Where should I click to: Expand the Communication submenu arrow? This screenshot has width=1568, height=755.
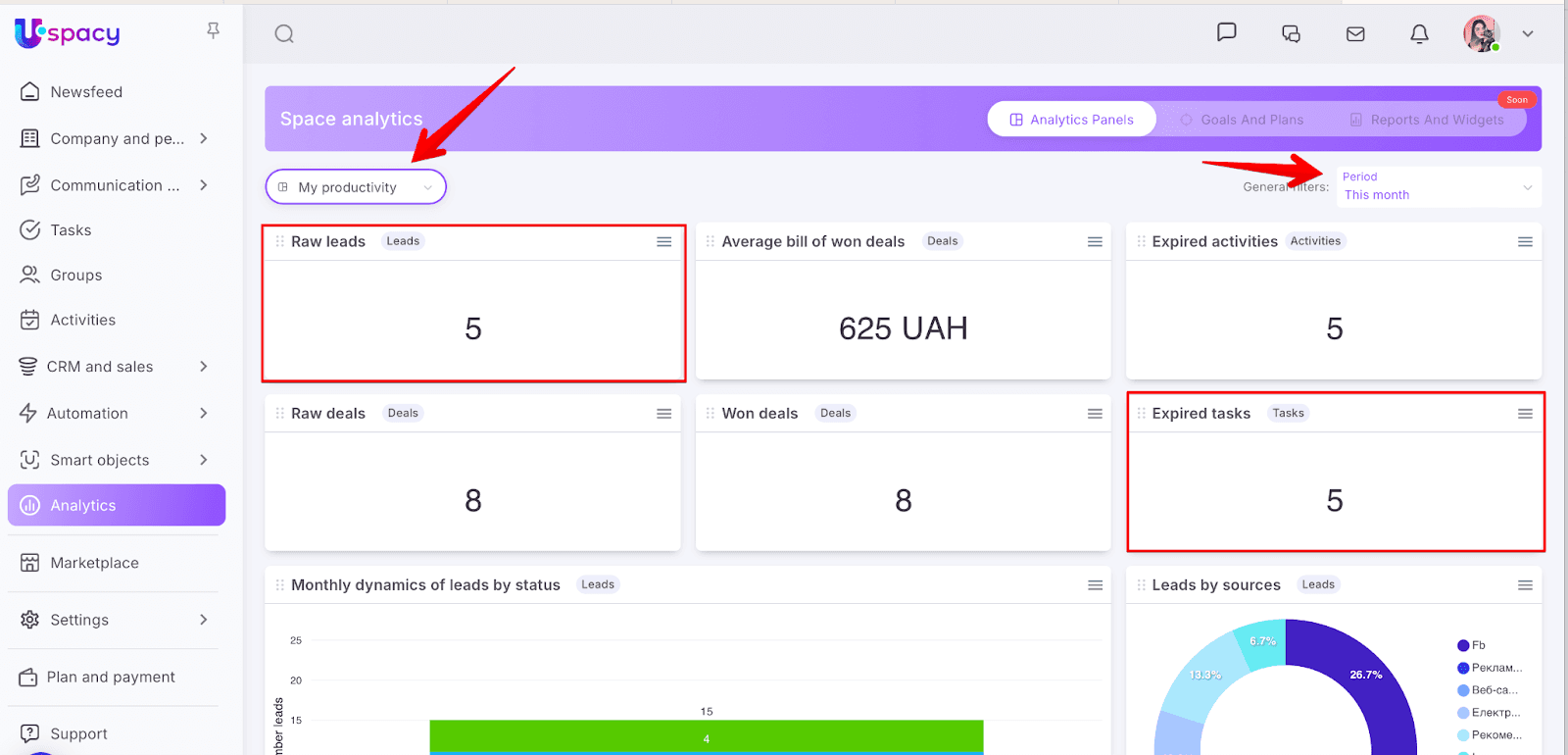tap(204, 184)
